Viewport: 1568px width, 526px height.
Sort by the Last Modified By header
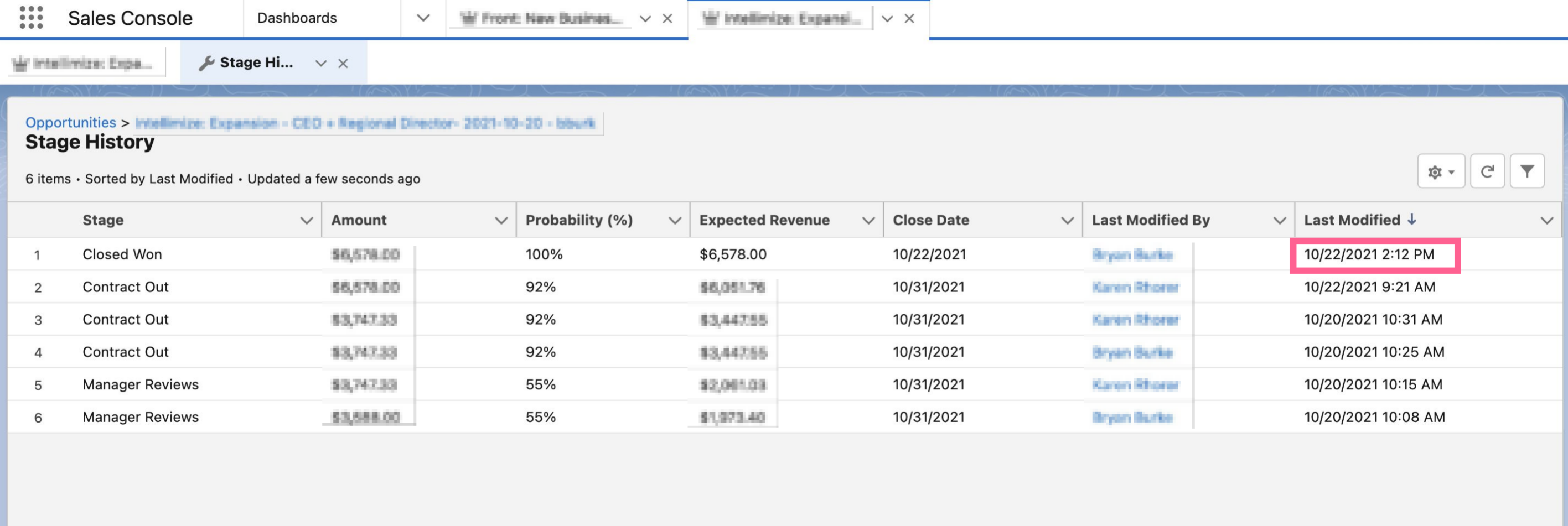coord(1151,220)
